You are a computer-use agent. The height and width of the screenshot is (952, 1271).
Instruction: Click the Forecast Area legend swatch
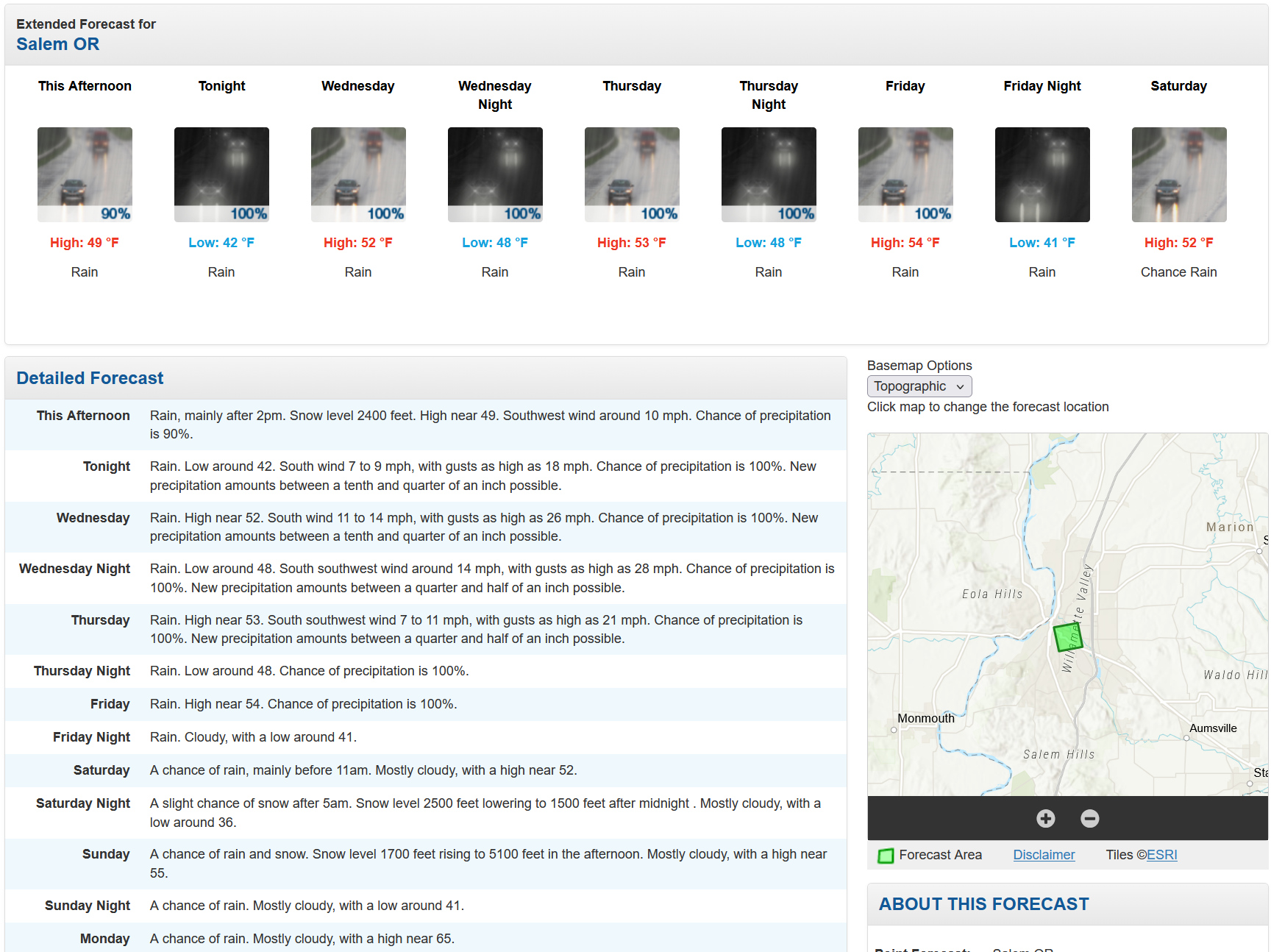886,856
